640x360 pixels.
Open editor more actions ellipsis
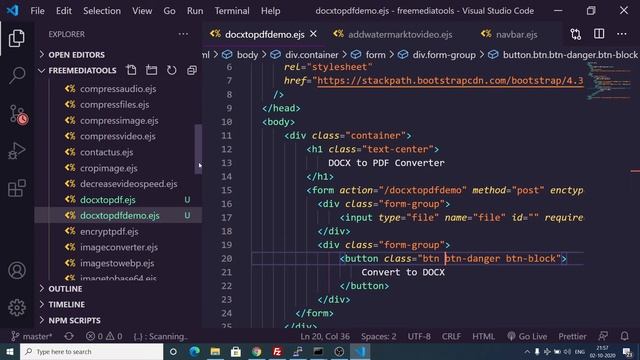[622, 34]
